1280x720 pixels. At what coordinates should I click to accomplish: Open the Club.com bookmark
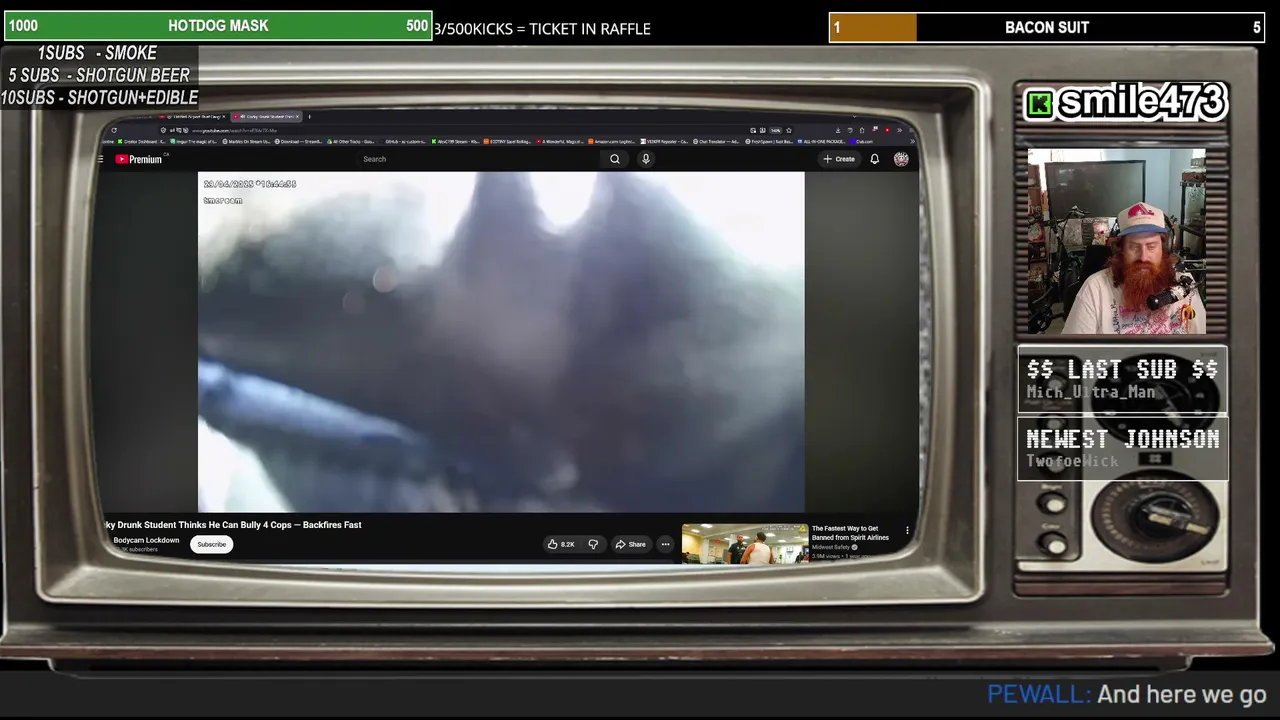[860, 141]
